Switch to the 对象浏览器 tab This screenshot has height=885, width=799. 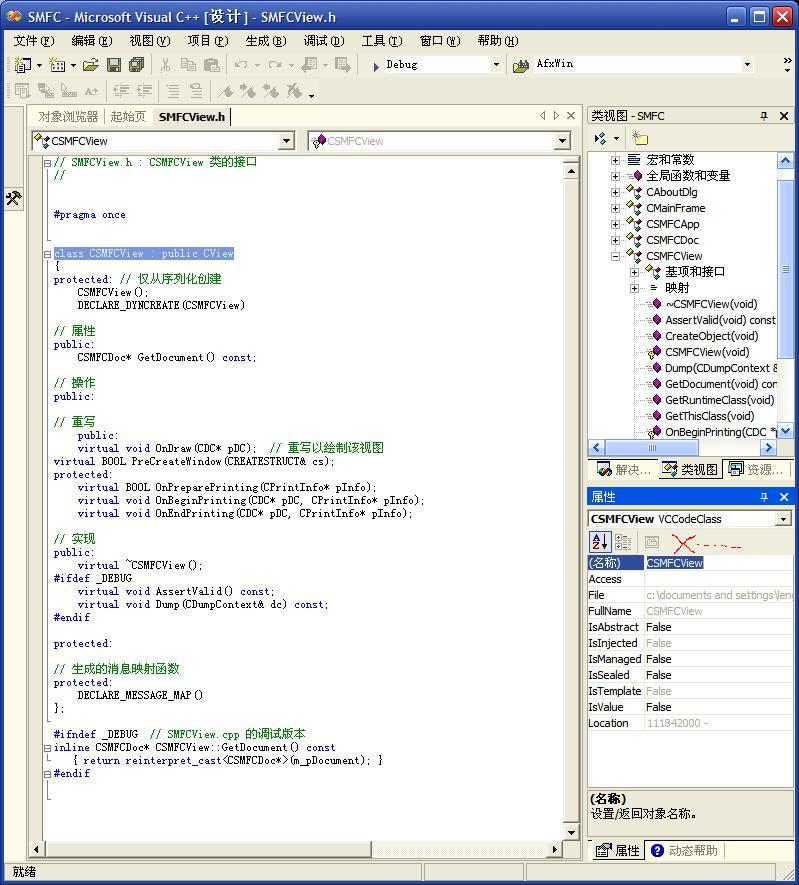(x=68, y=117)
